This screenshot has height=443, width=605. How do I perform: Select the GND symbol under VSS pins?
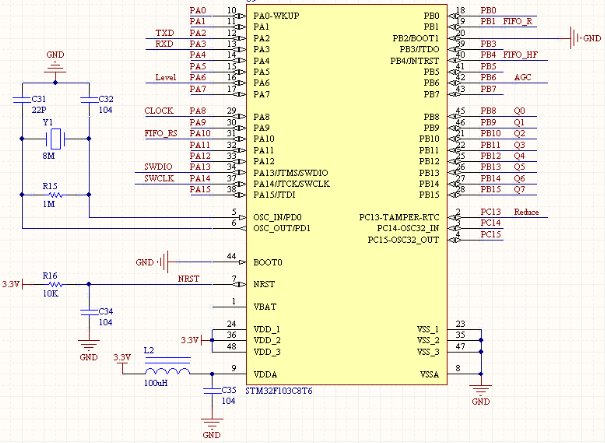481,389
